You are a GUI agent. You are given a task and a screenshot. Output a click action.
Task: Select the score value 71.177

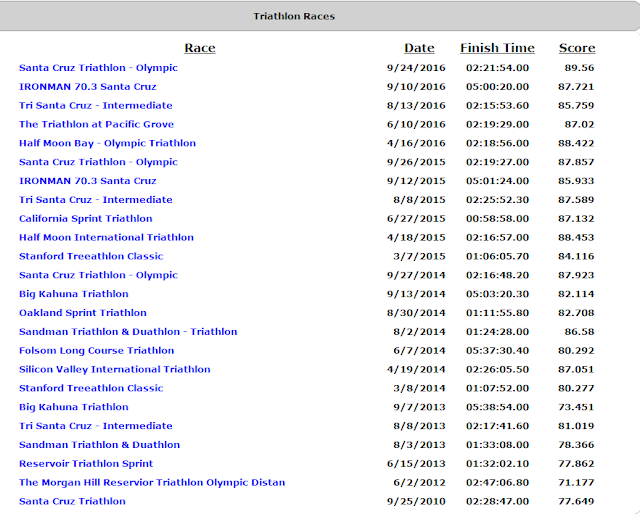576,483
